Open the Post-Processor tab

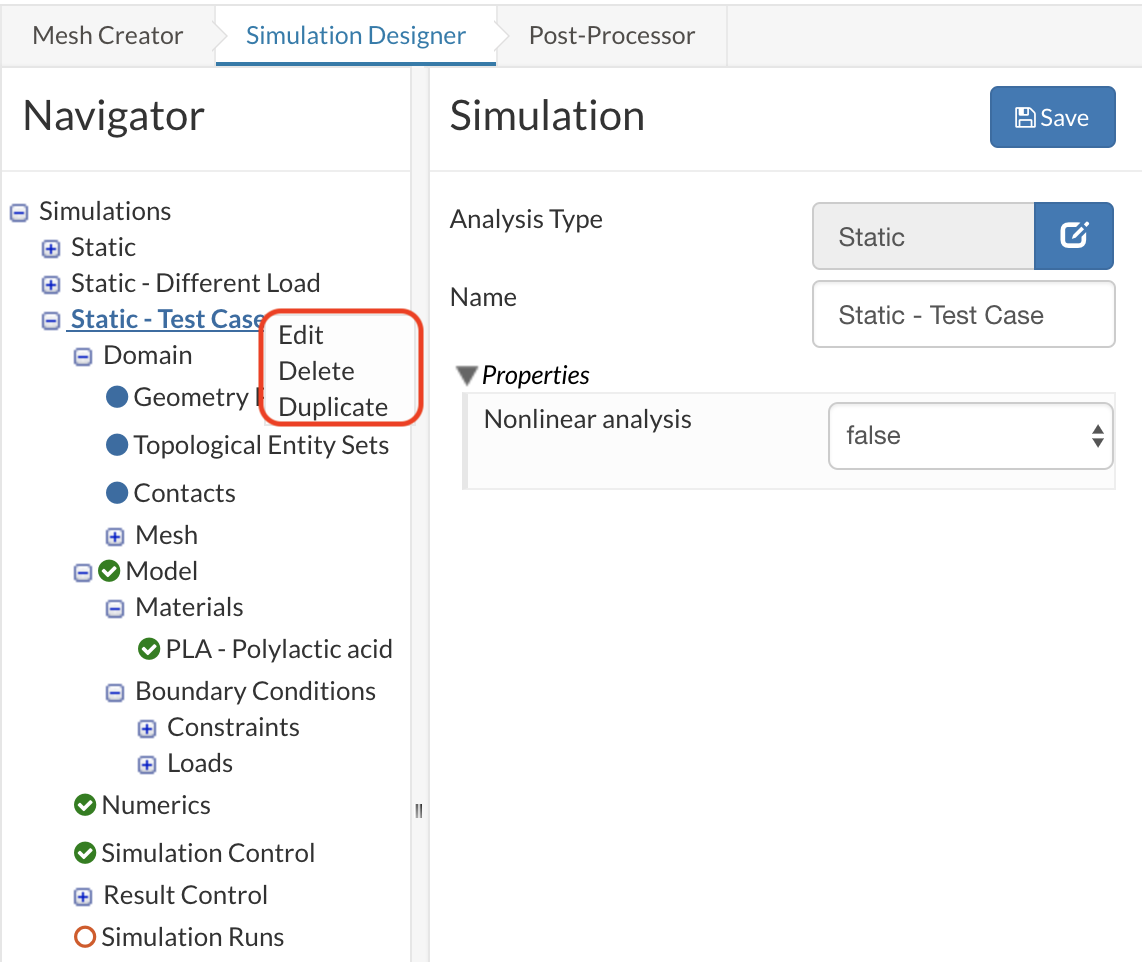pos(612,36)
